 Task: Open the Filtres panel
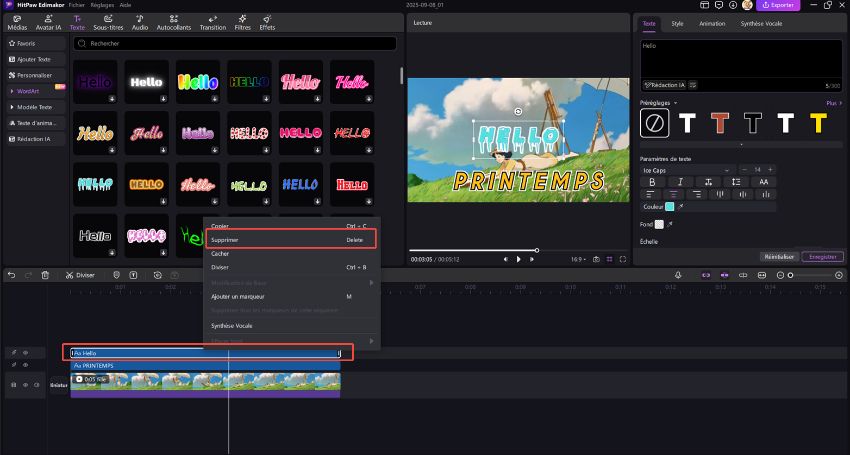coord(242,22)
